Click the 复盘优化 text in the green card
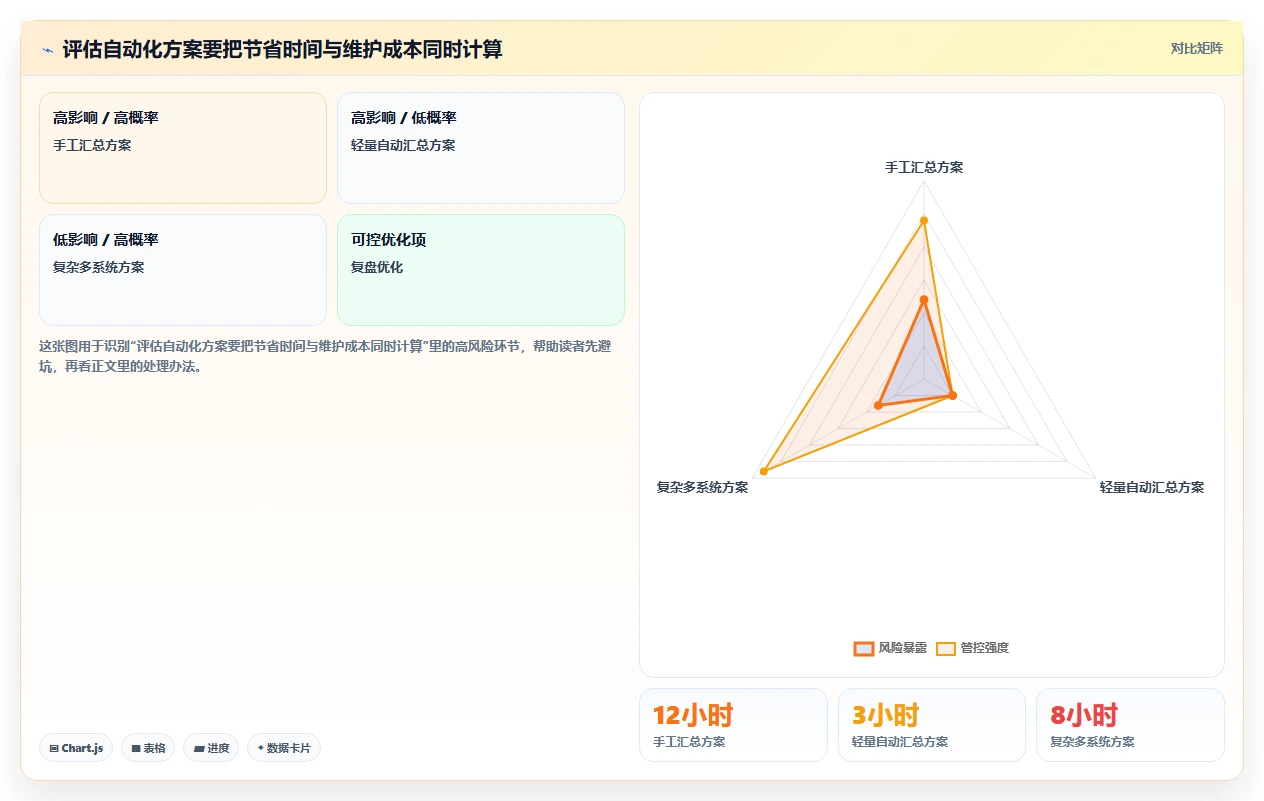 pos(377,267)
